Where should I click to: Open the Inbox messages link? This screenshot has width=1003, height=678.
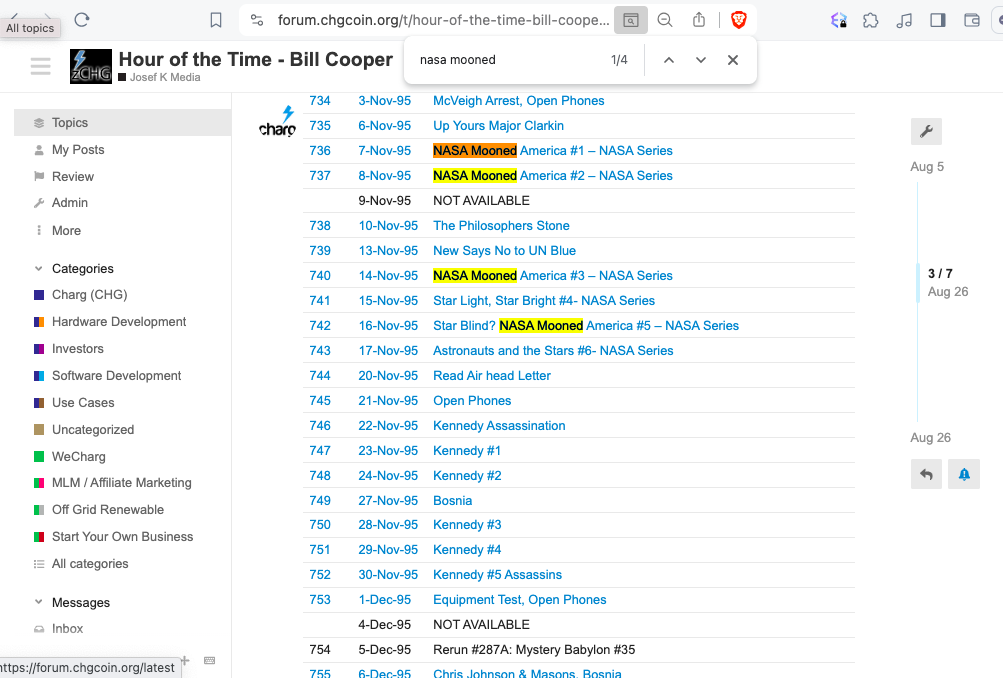(67, 629)
